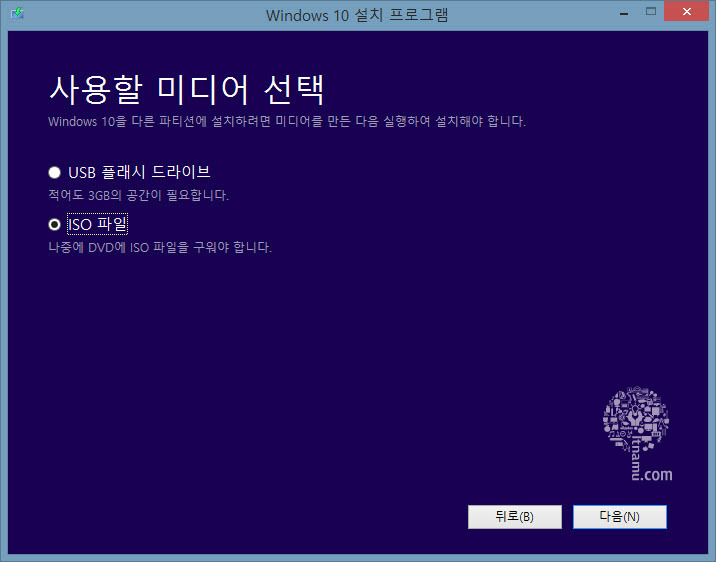Click the maximize window icon

pos(651,11)
